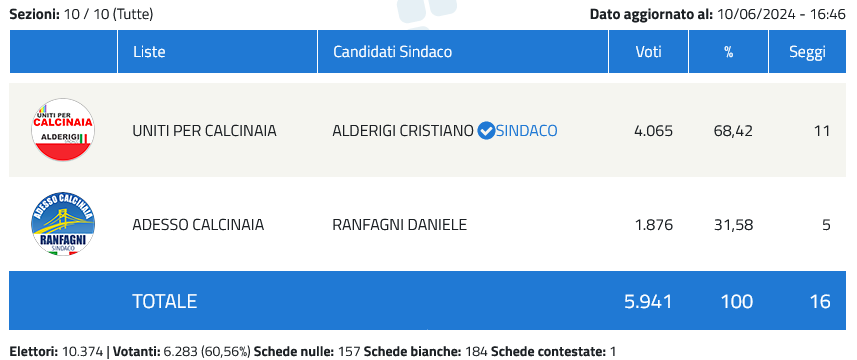Select the 4.065 votes cell
Screen dimensions: 857x360
[653, 131]
